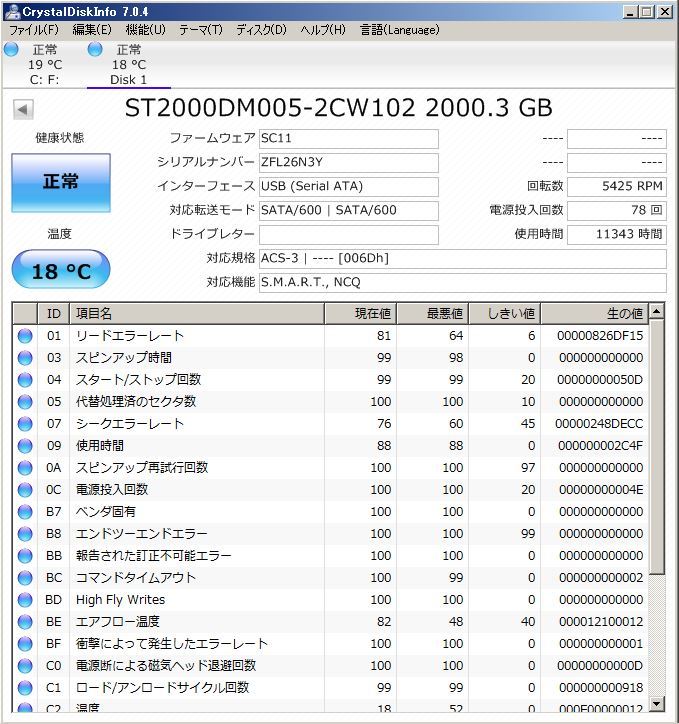Click the firmware field SC11

(x=349, y=139)
